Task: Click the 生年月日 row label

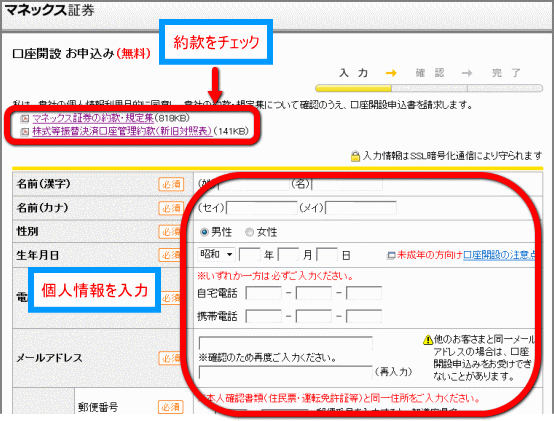Action: point(37,255)
